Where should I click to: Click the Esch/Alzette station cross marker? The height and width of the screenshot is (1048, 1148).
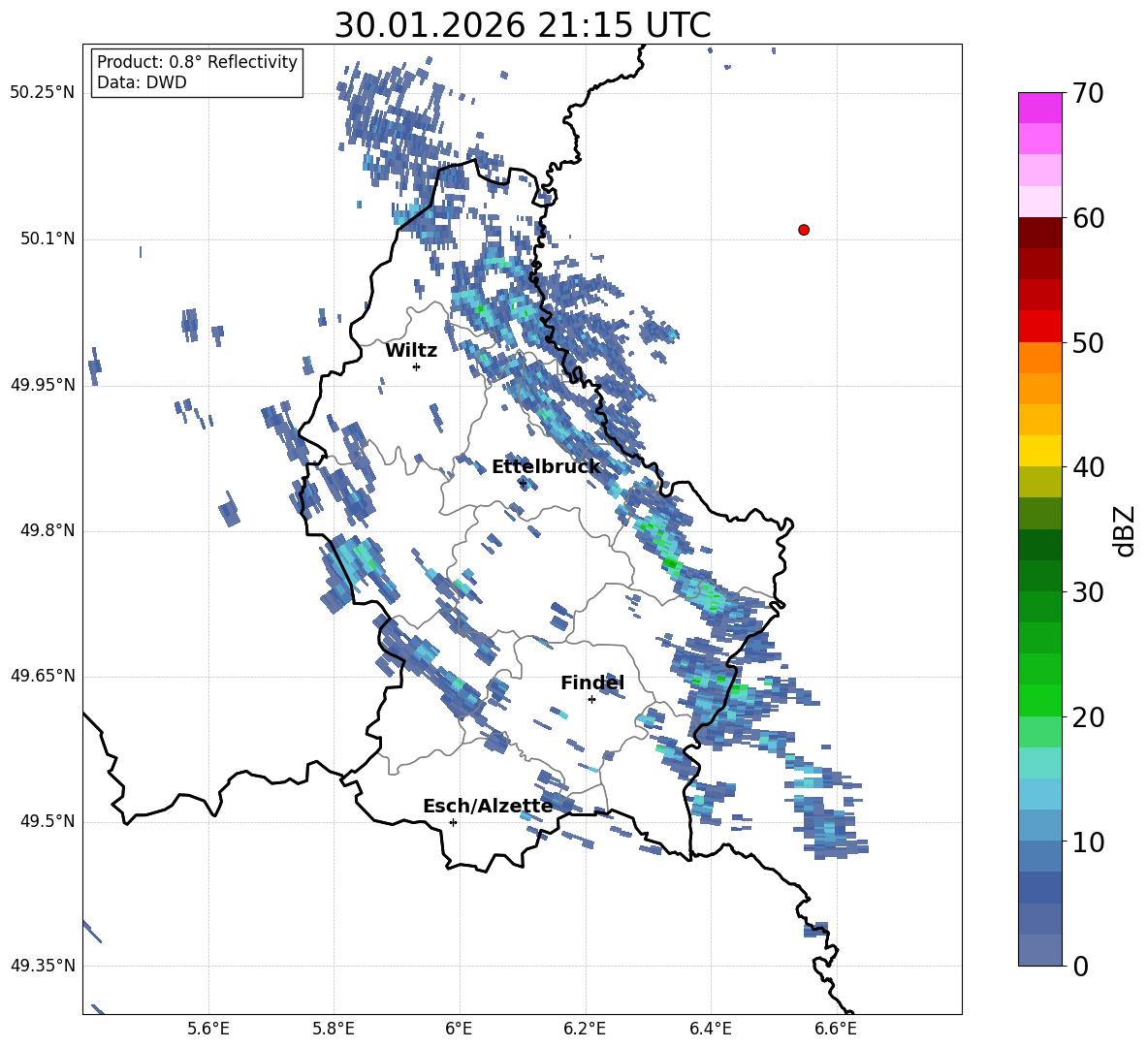[453, 822]
